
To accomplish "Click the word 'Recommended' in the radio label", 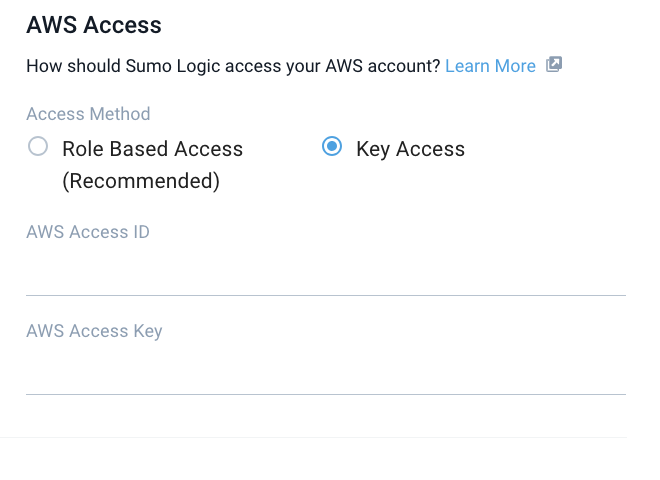I will point(141,181).
